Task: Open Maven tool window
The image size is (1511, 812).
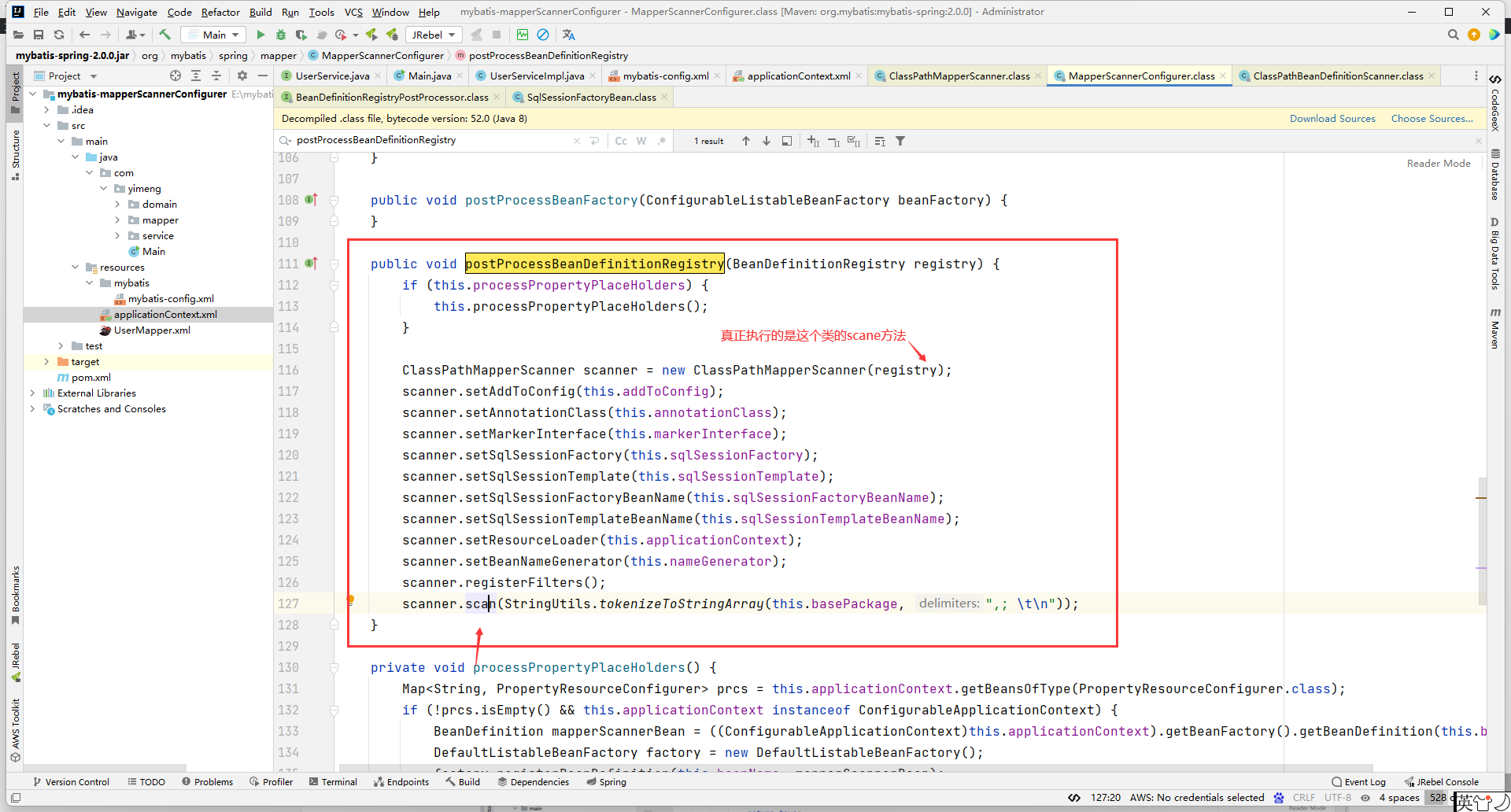Action: 1495,327
